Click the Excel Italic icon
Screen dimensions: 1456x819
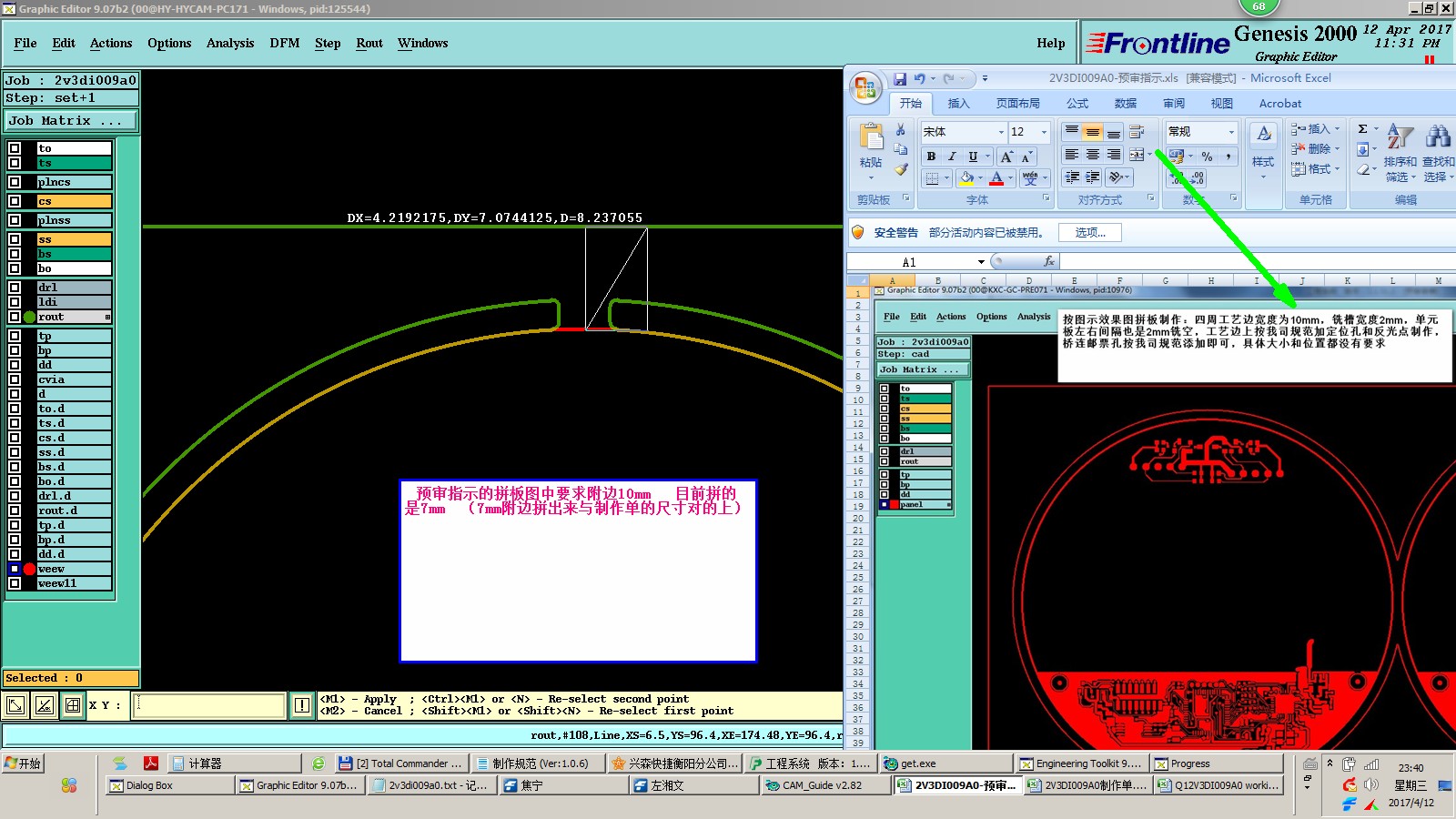[x=952, y=157]
